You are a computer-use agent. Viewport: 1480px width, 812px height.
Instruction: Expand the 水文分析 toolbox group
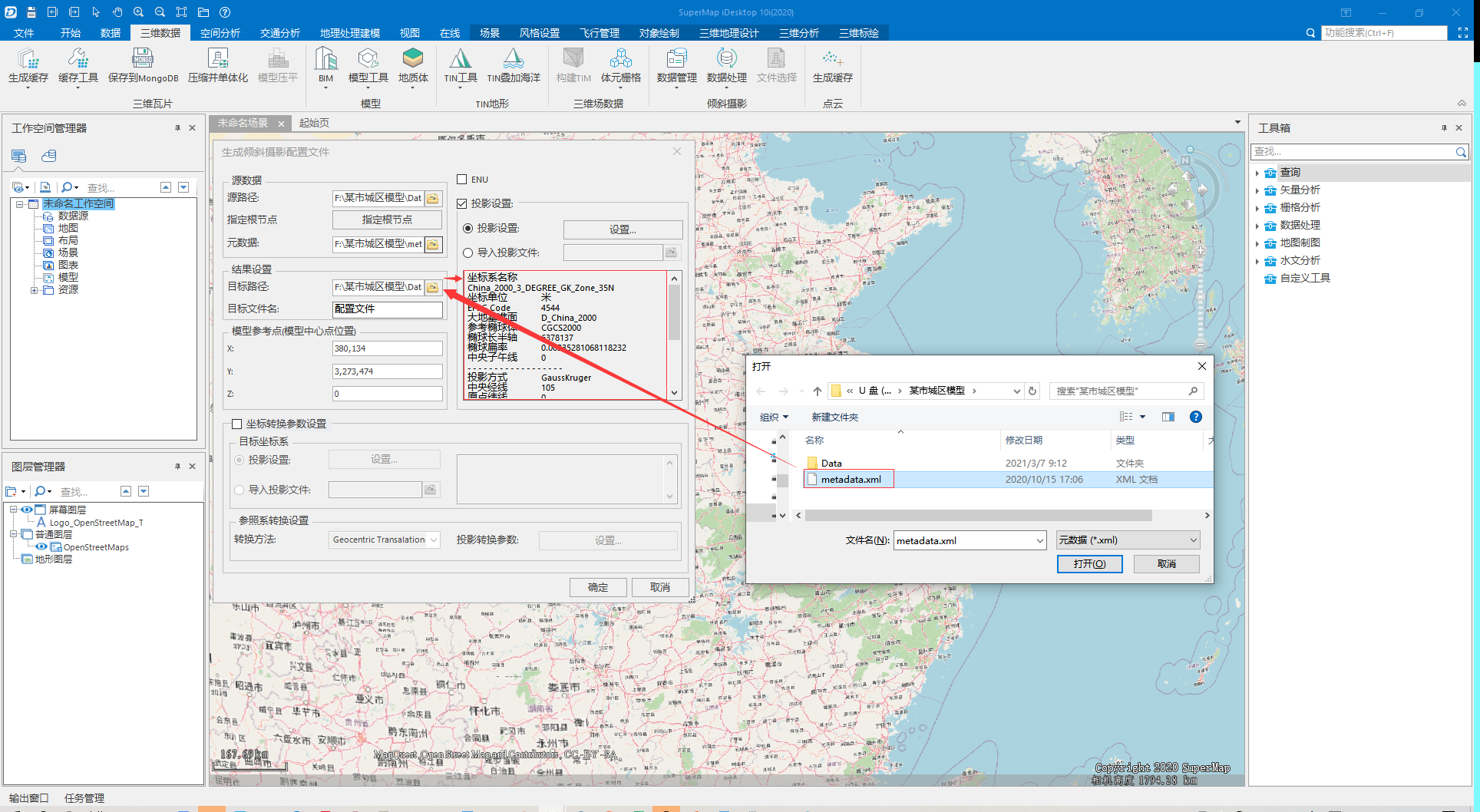[1257, 261]
